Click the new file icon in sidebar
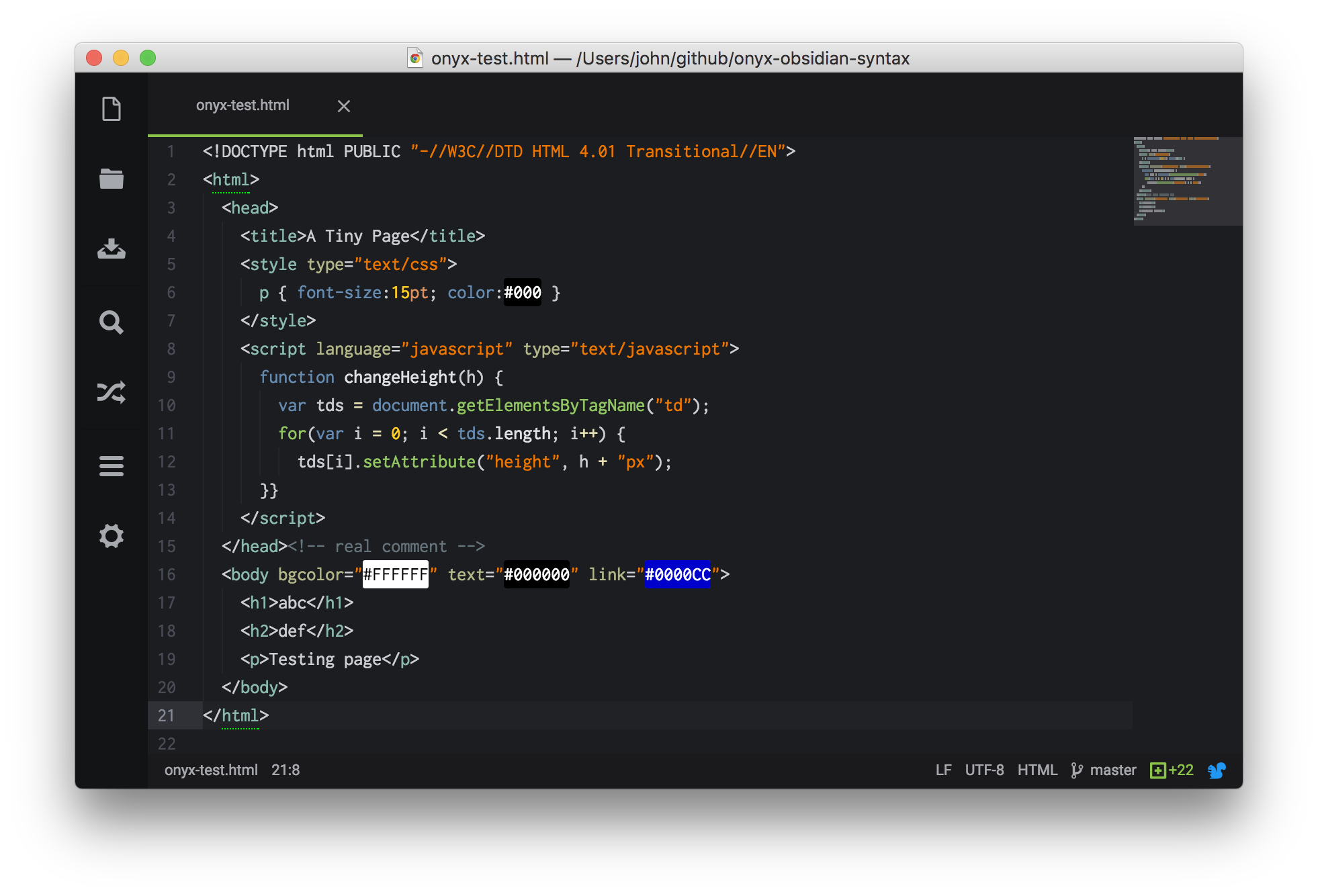 (x=112, y=109)
